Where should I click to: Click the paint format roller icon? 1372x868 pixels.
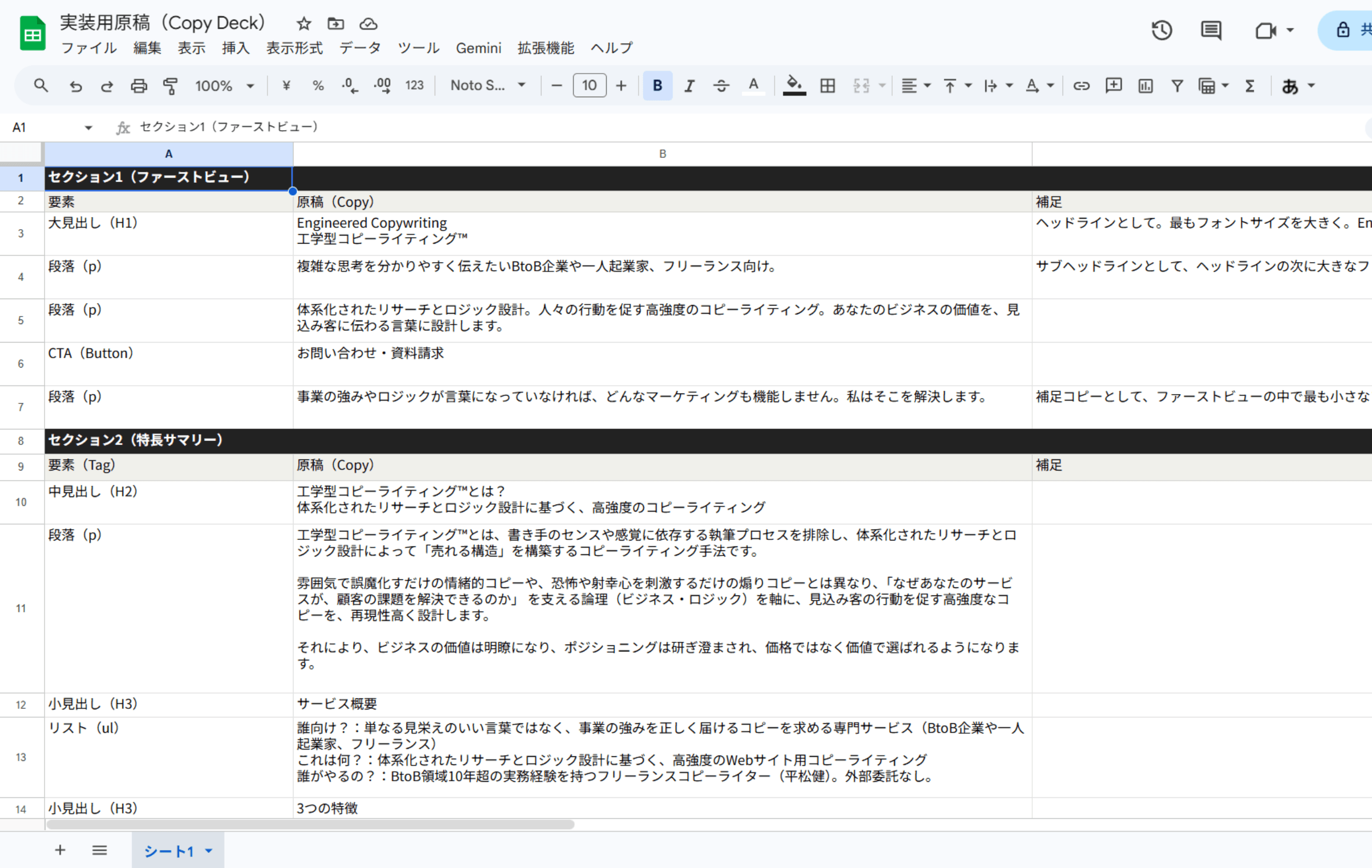[170, 86]
